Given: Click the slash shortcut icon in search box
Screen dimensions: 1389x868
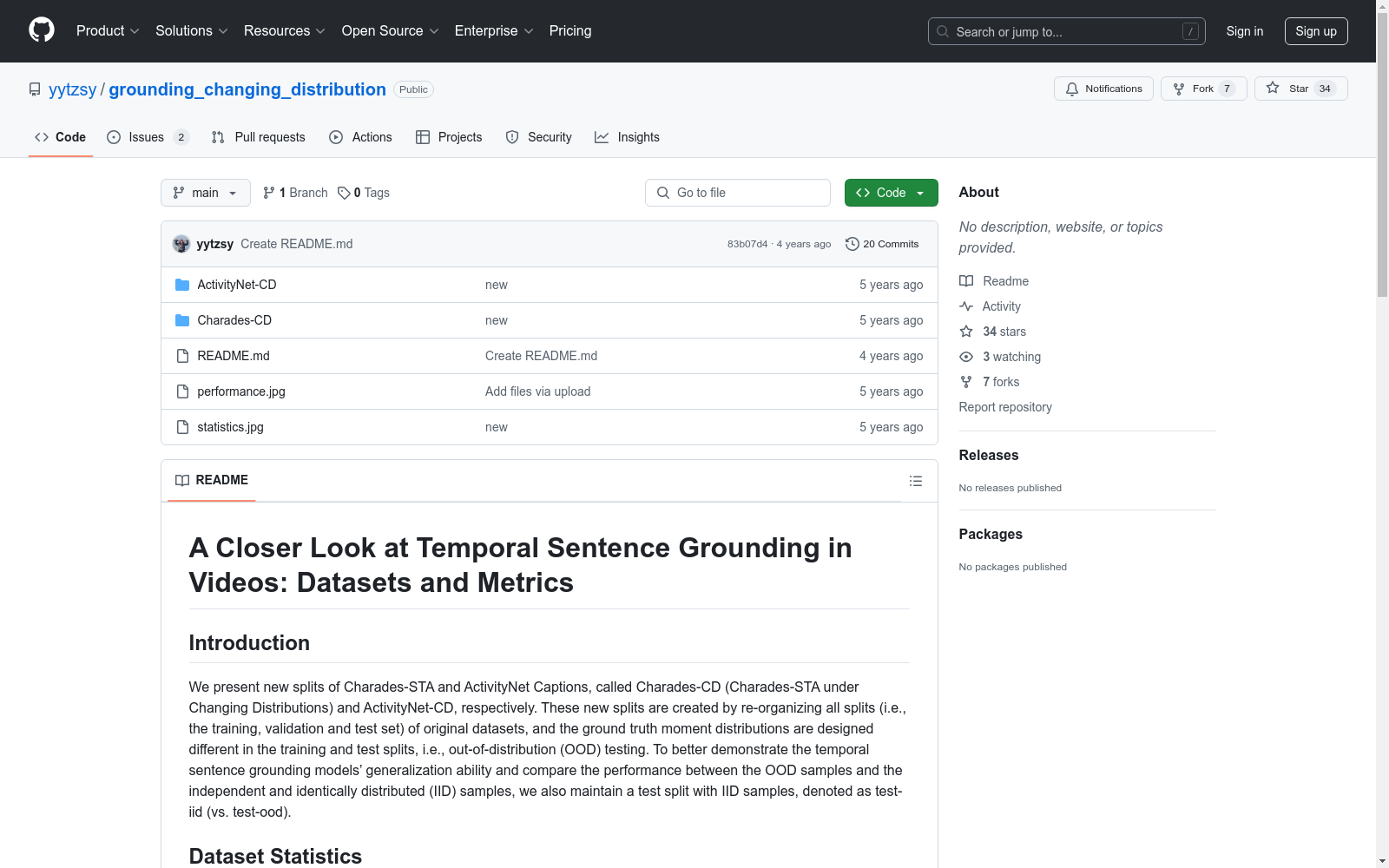Looking at the screenshot, I should (x=1190, y=31).
